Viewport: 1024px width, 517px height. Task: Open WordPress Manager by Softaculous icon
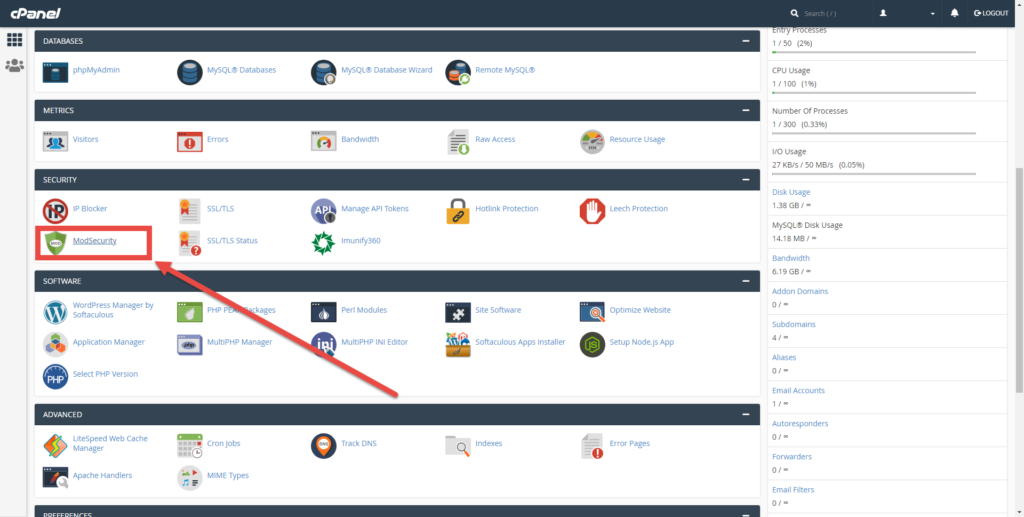point(55,311)
